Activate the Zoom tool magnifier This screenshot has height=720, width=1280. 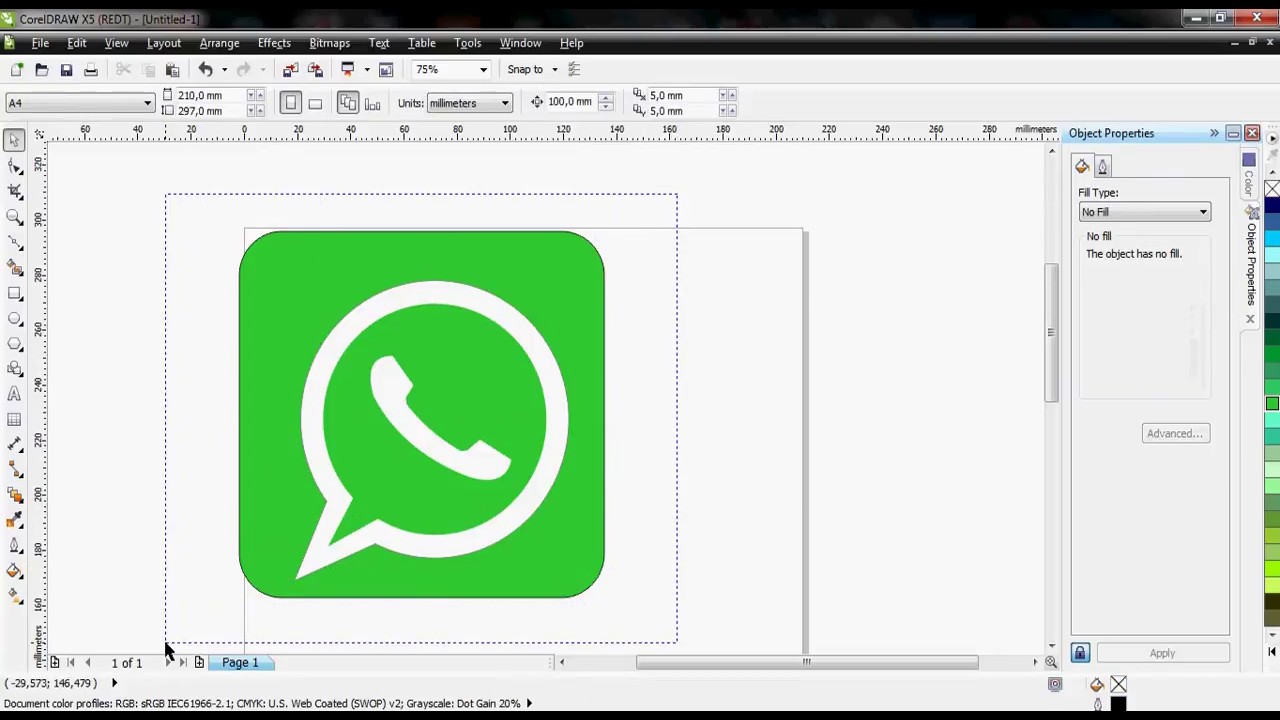click(14, 216)
